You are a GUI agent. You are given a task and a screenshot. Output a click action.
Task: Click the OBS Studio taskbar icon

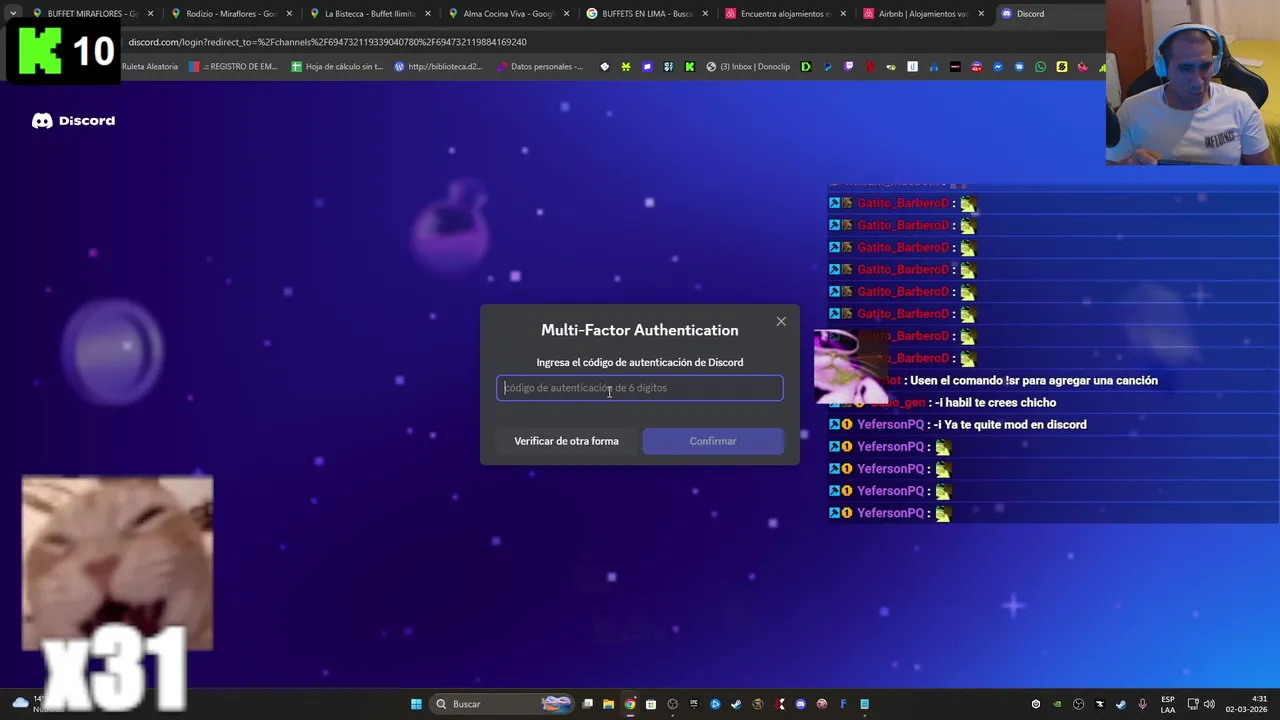pyautogui.click(x=672, y=704)
